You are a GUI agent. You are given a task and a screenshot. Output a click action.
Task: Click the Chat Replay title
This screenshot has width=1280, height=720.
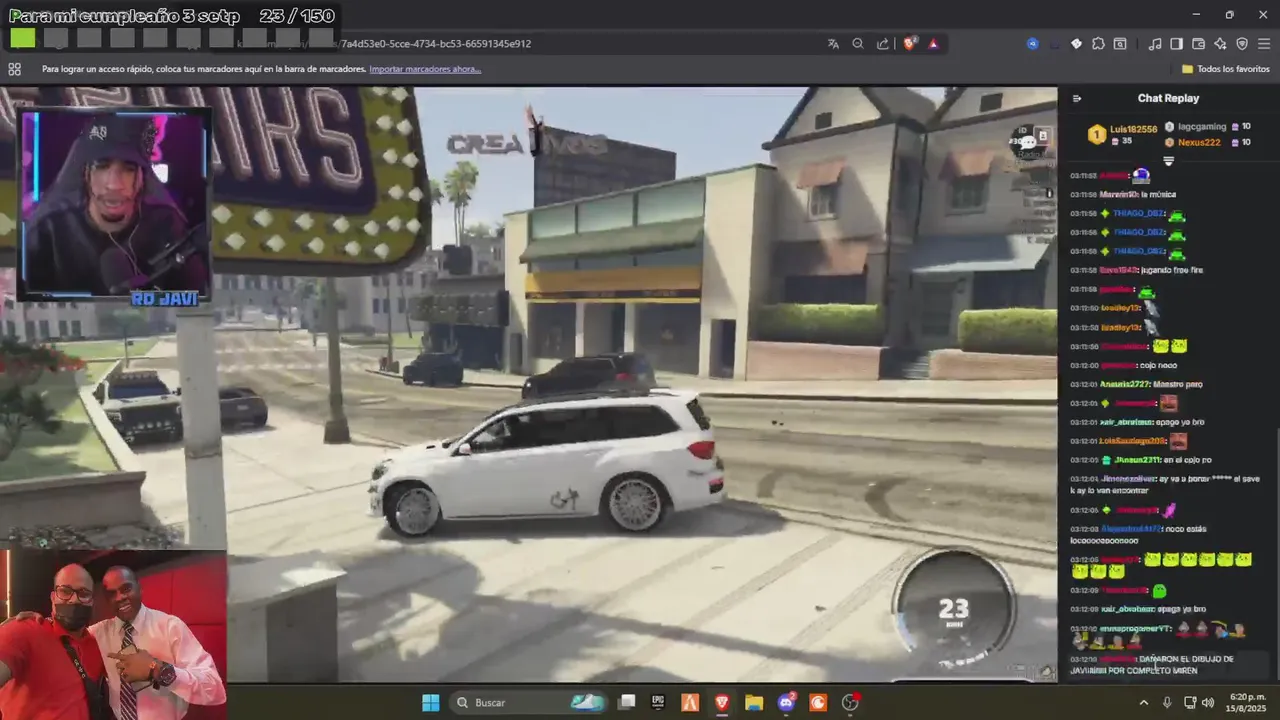1168,98
